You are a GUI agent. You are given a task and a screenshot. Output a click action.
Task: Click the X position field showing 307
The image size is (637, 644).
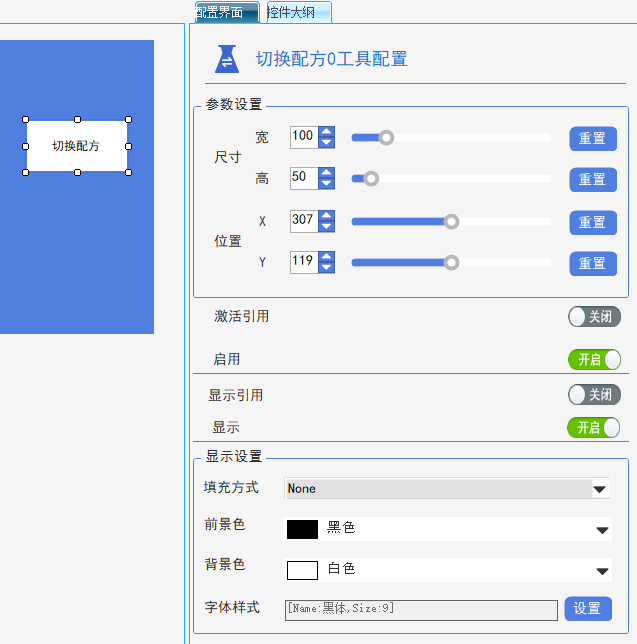tap(304, 221)
